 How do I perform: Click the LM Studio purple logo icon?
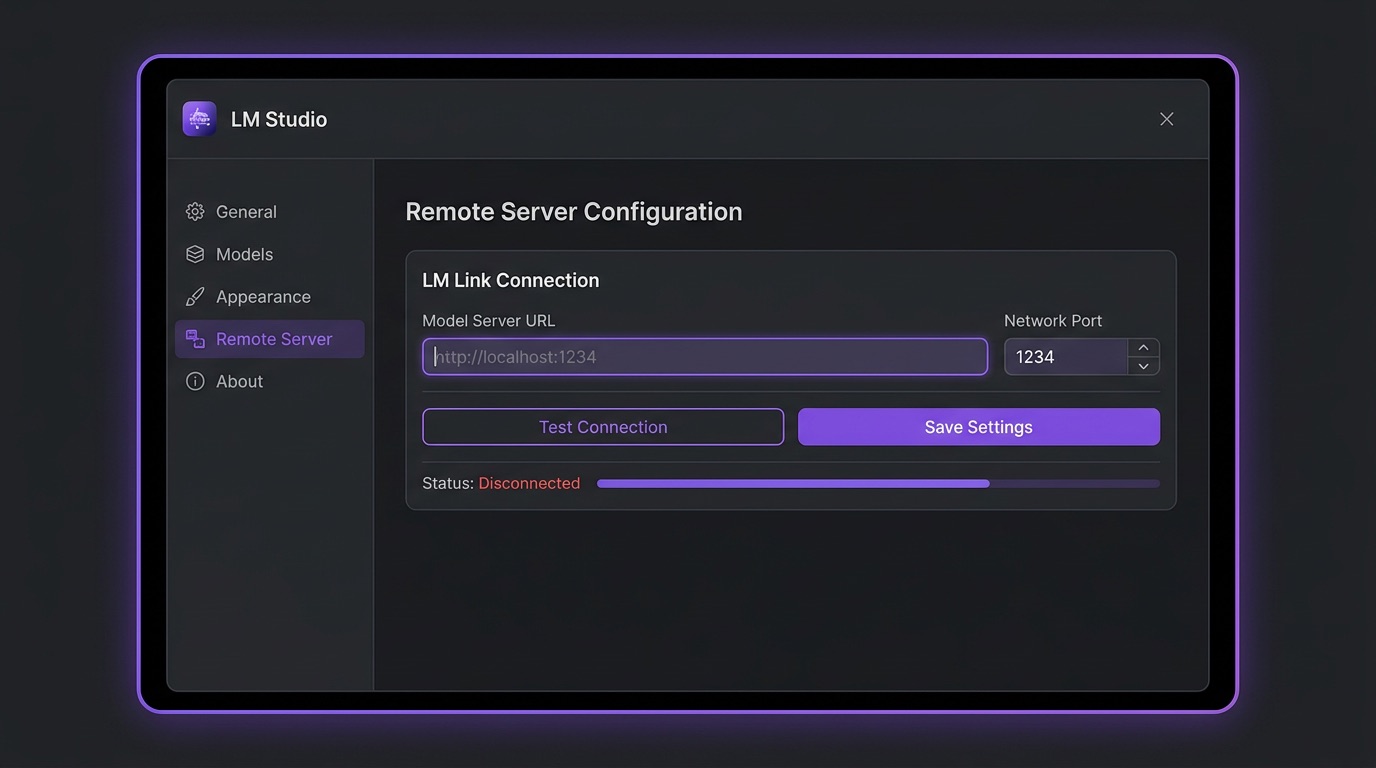click(200, 119)
